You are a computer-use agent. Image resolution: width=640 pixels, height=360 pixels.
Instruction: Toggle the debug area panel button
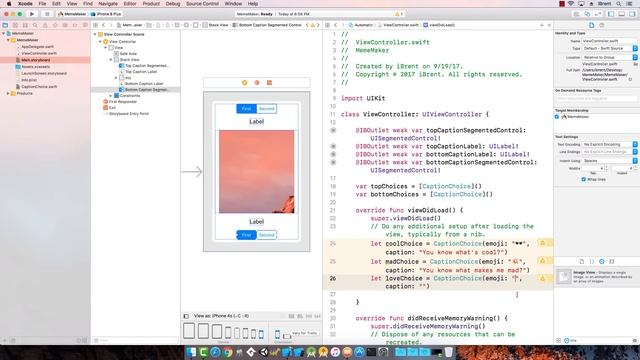coord(622,14)
